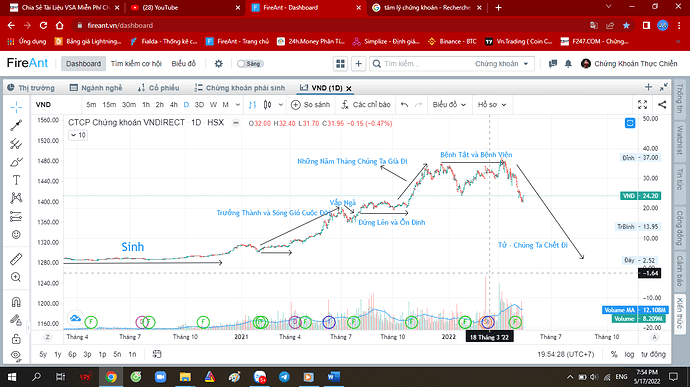Enter fullscreen chart mode
The width and height of the screenshot is (690, 387).
point(642,105)
